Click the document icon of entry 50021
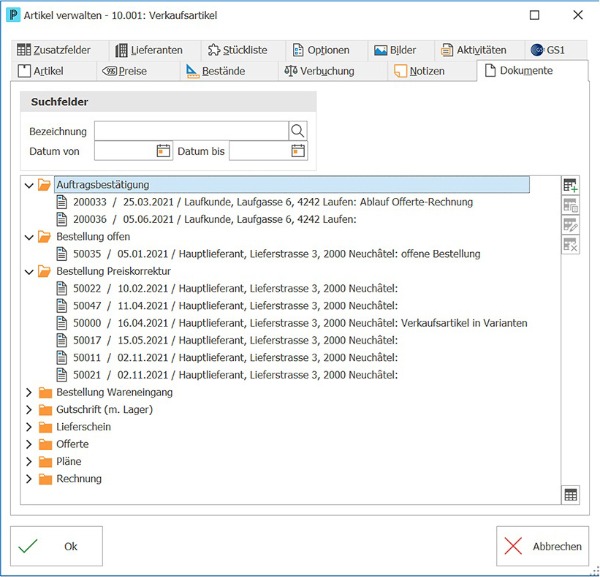The width and height of the screenshot is (600, 577). tap(62, 375)
